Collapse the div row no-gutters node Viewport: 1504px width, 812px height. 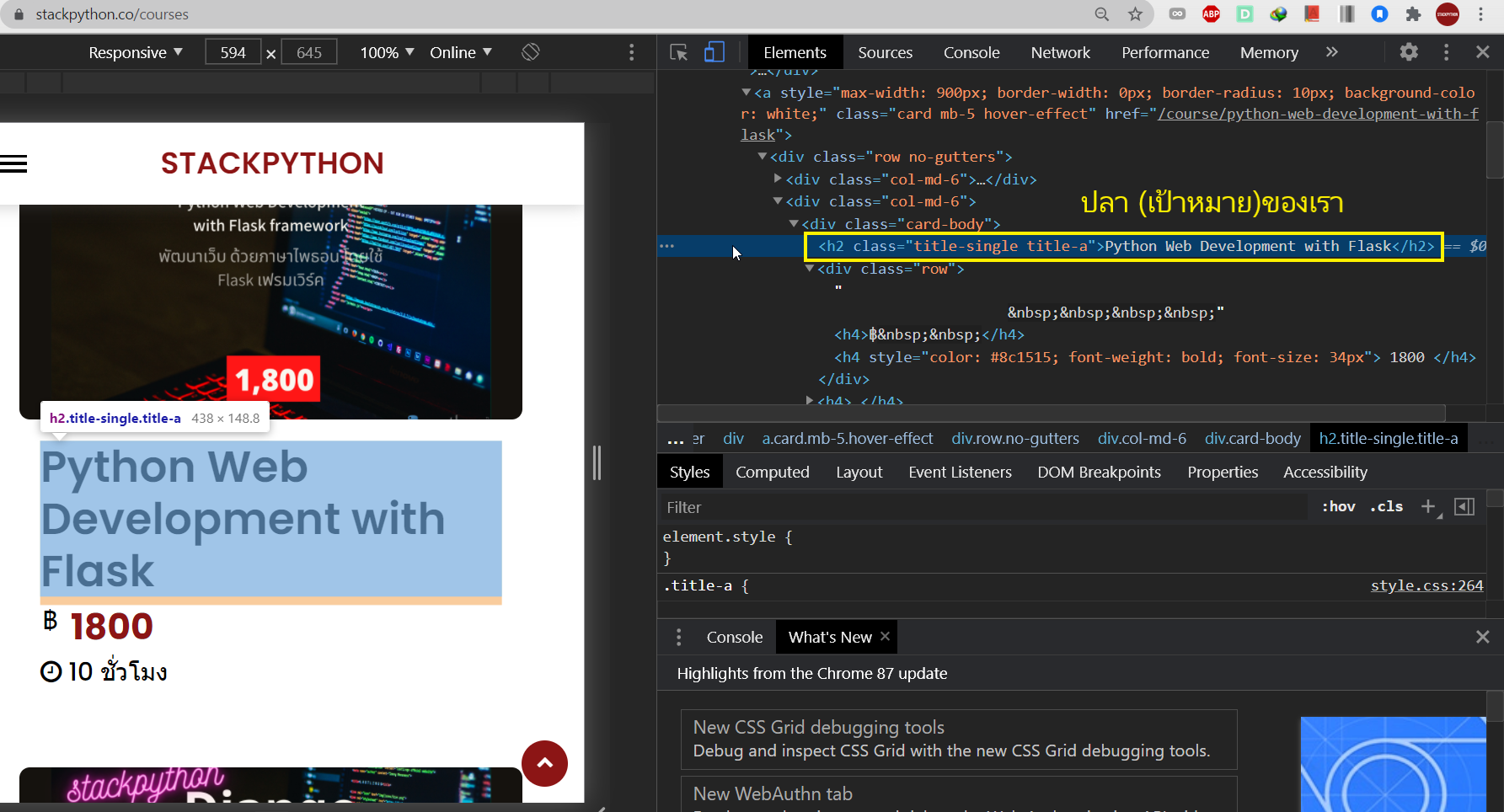762,157
